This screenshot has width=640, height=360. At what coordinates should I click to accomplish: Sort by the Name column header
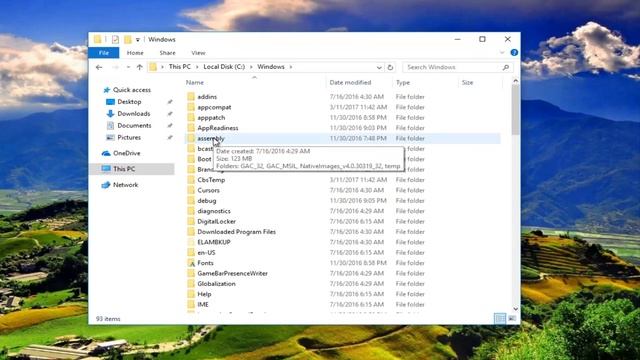(195, 82)
